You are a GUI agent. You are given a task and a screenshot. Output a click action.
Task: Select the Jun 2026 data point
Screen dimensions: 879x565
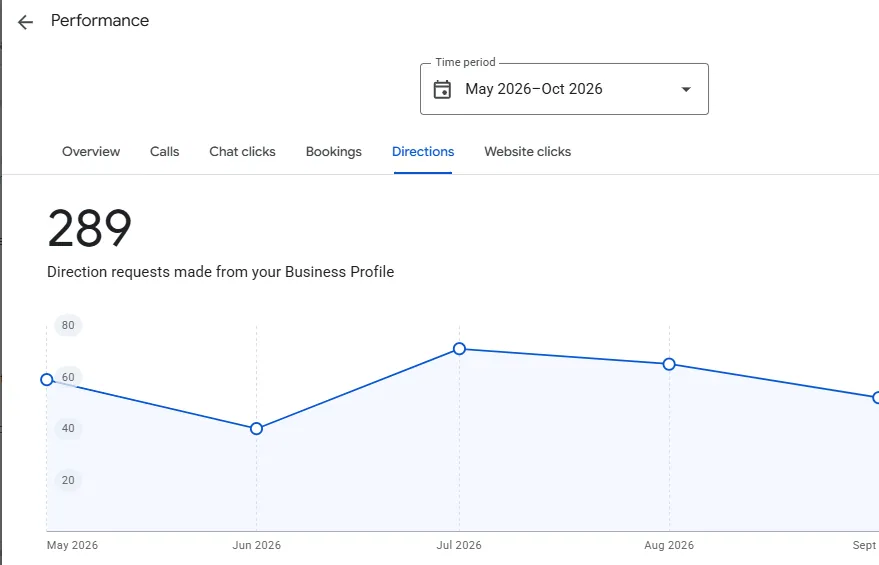pyautogui.click(x=256, y=429)
